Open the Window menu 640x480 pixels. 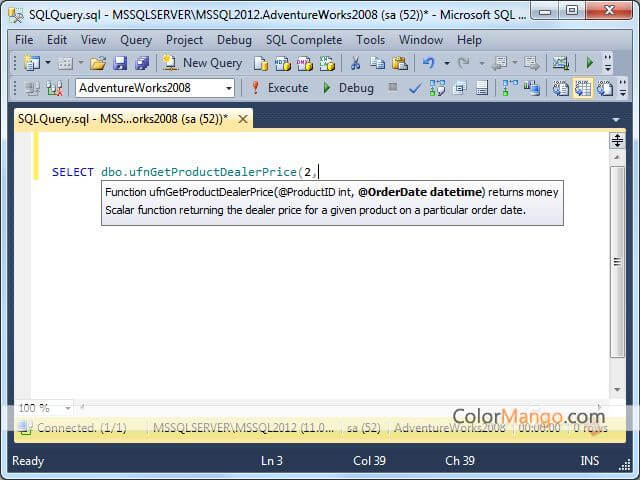click(x=421, y=40)
